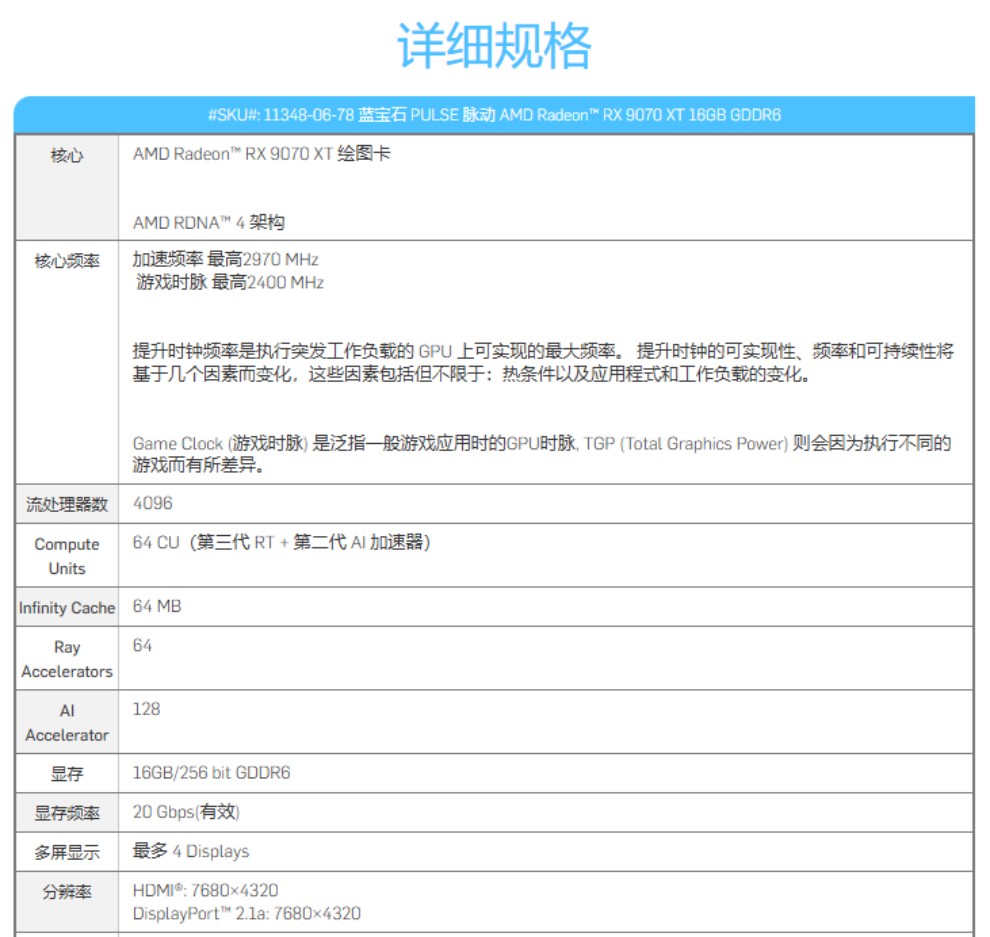Click the 核心 row label

click(67, 156)
